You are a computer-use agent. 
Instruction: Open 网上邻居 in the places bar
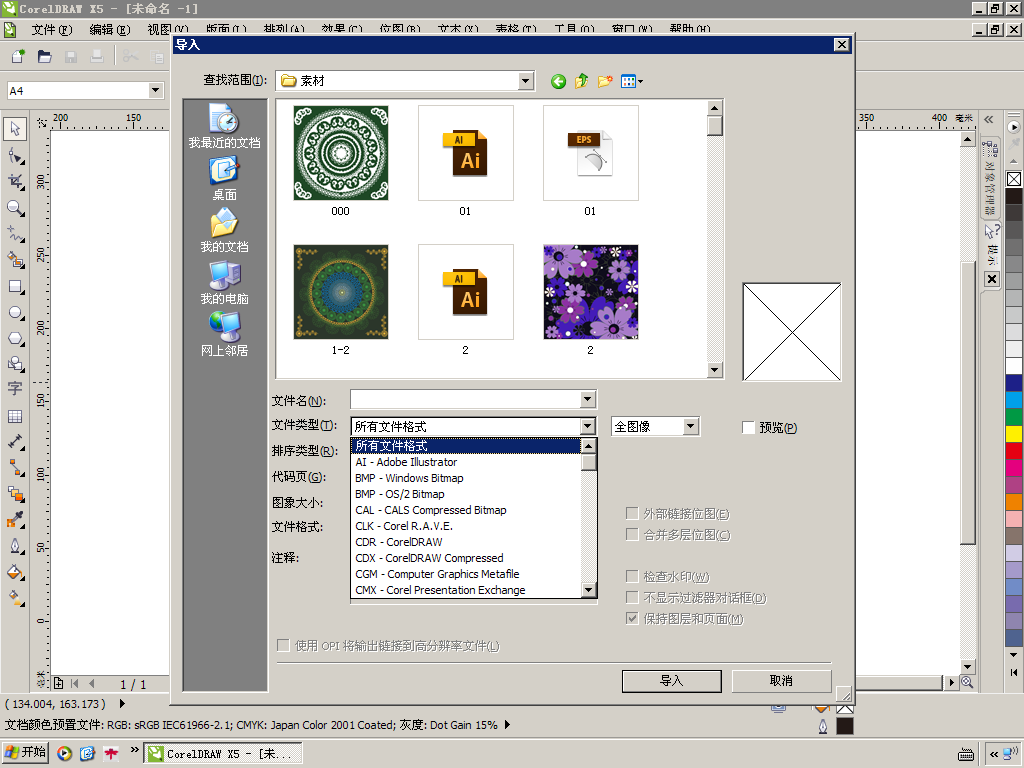pos(224,334)
